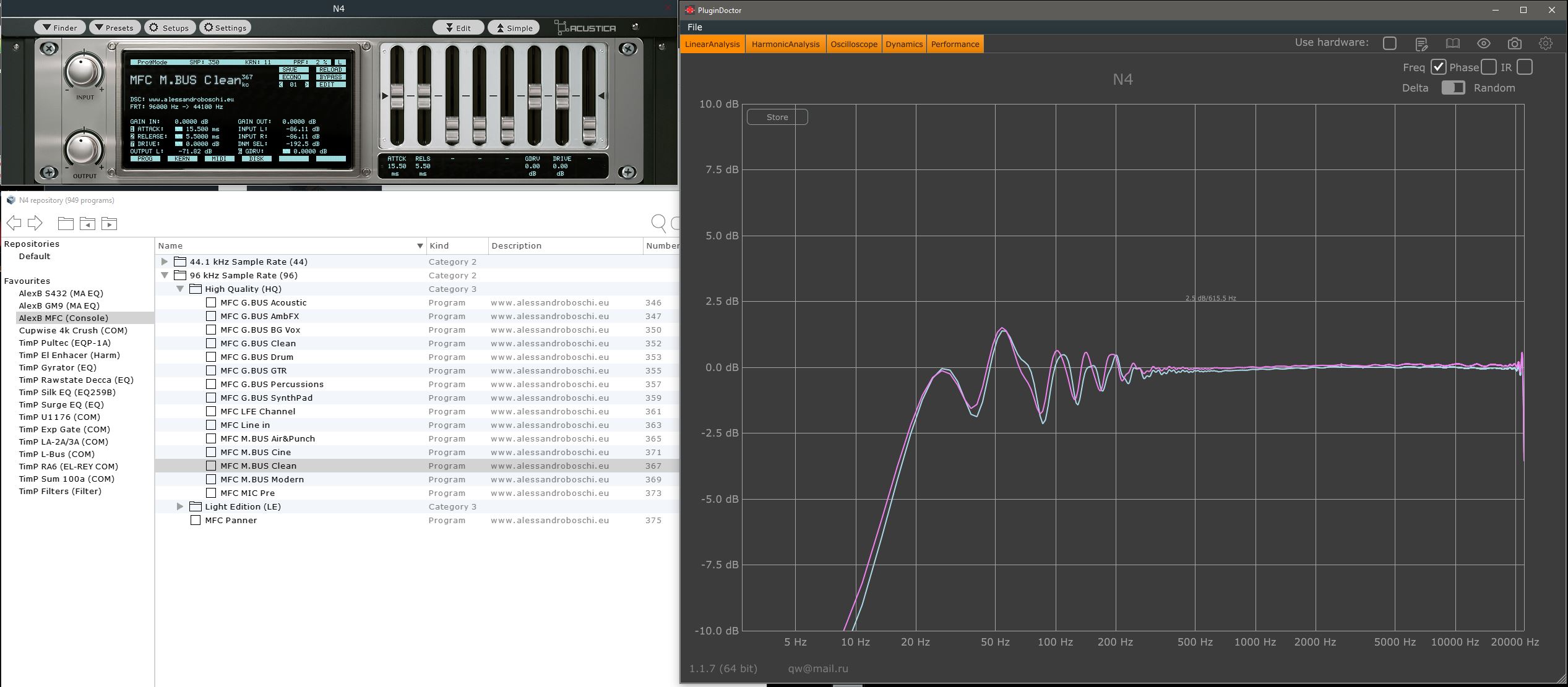
Task: Switch to the HarmonicAnalysis tab
Action: (785, 44)
